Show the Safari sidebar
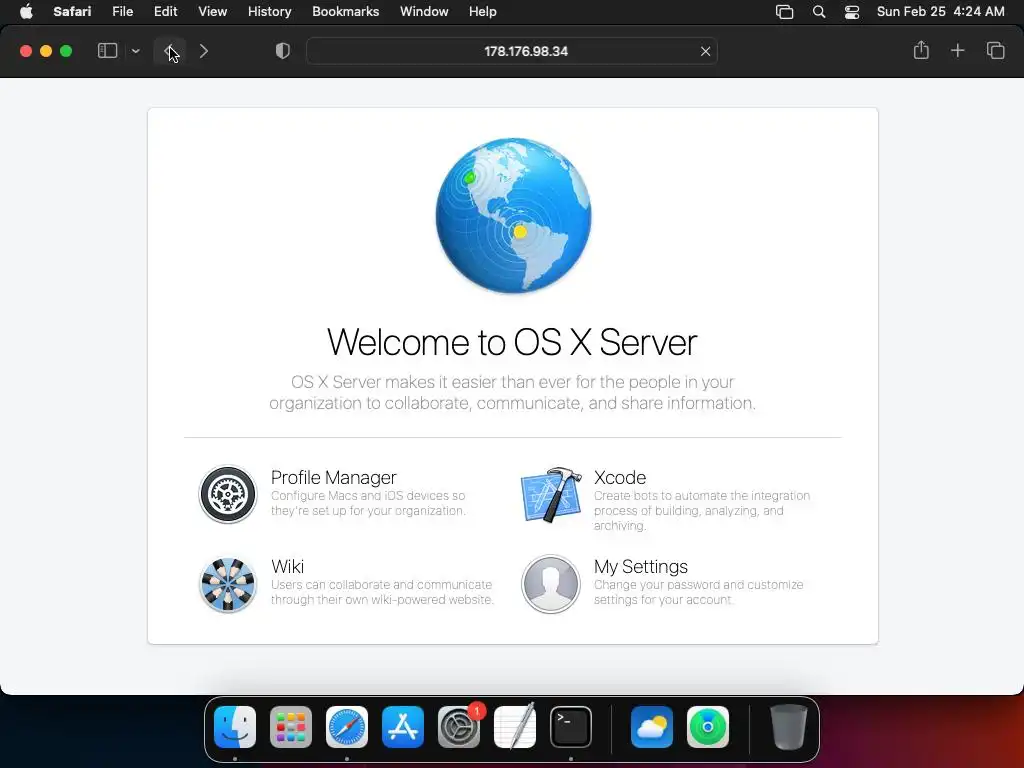The width and height of the screenshot is (1024, 768). point(107,51)
